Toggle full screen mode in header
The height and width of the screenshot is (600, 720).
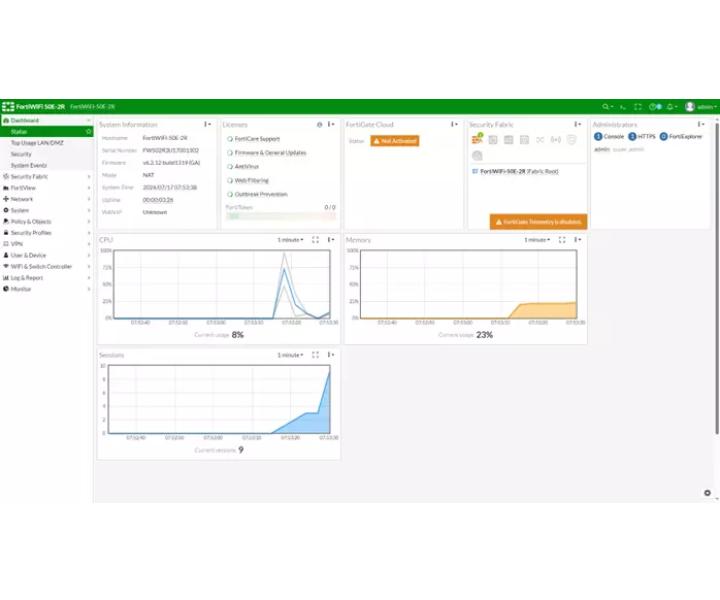638,107
